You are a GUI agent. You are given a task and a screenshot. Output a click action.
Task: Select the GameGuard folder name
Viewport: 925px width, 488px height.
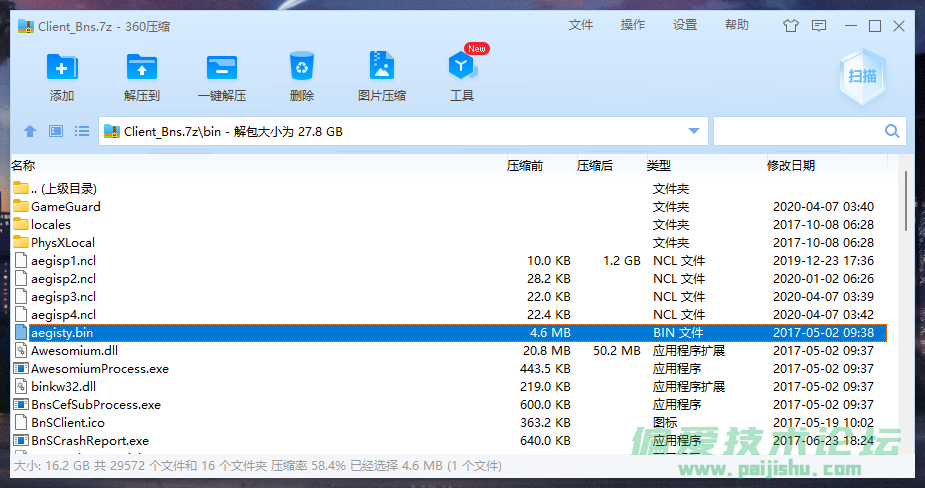(66, 207)
